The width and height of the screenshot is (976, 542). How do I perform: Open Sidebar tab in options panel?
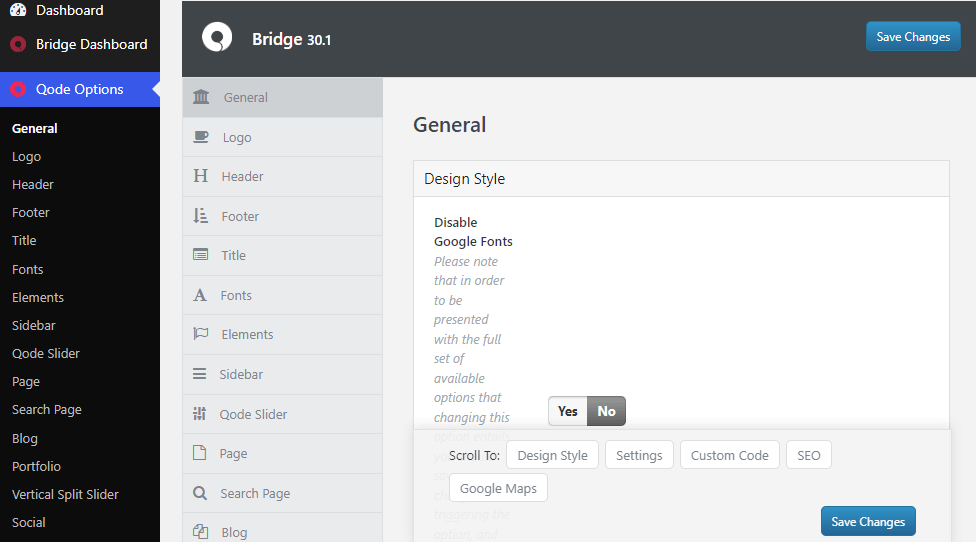point(283,375)
